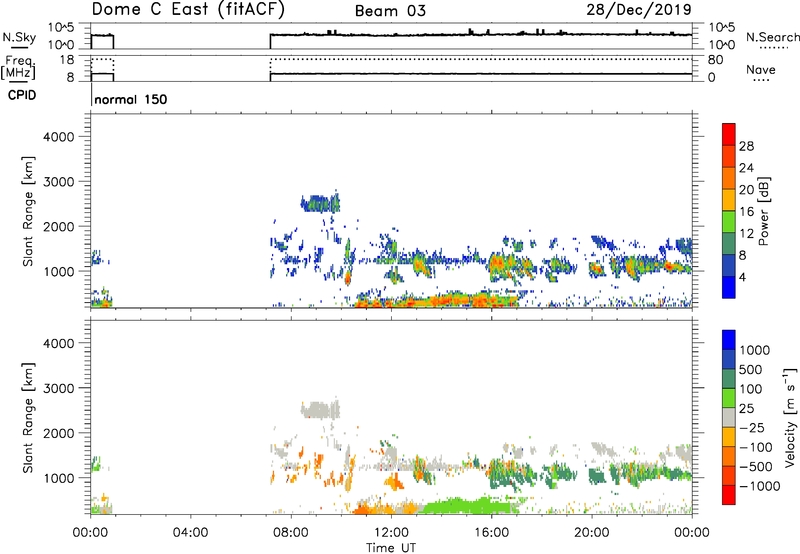
Task: Select the 16:00 time axis label
Action: point(491,533)
